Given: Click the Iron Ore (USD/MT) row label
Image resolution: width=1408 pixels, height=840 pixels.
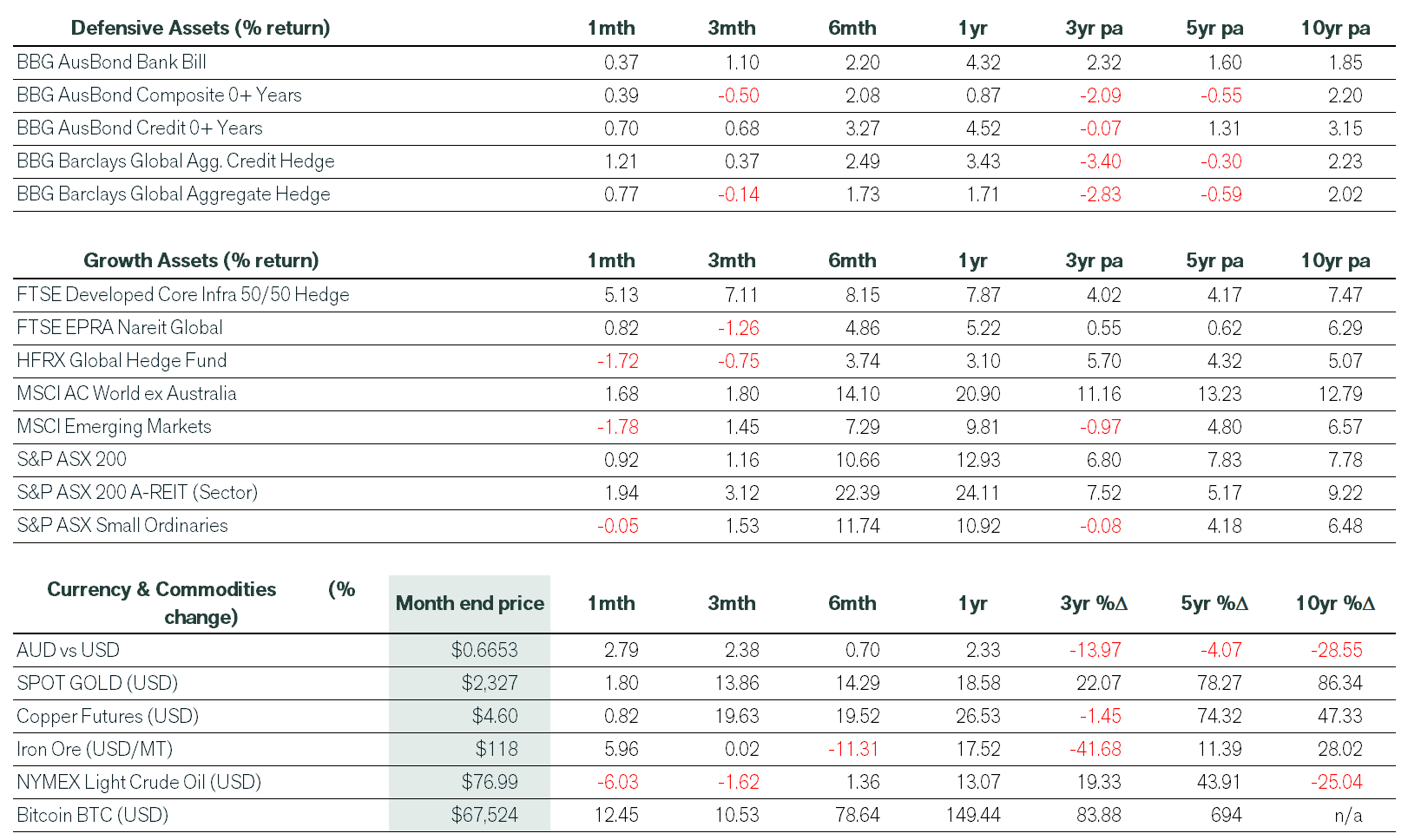Looking at the screenshot, I should pos(95,750).
